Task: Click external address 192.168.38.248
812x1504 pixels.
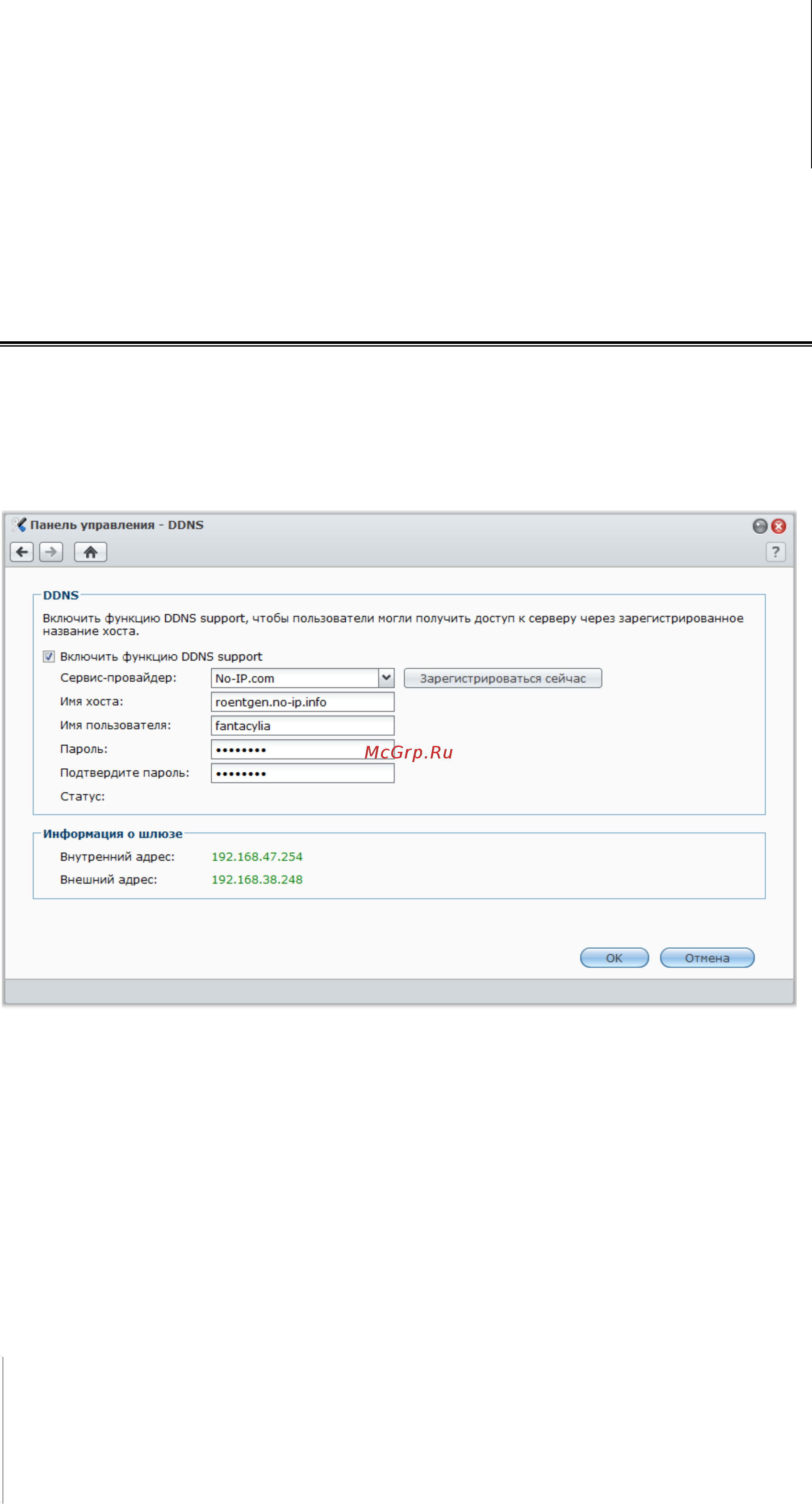Action: click(x=257, y=879)
